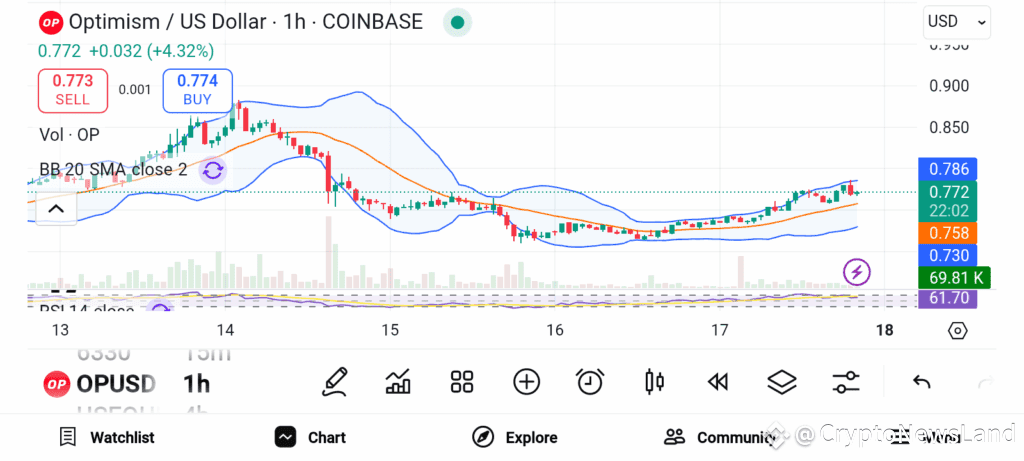
Task: Open chart settings sliders icon
Action: (x=846, y=383)
